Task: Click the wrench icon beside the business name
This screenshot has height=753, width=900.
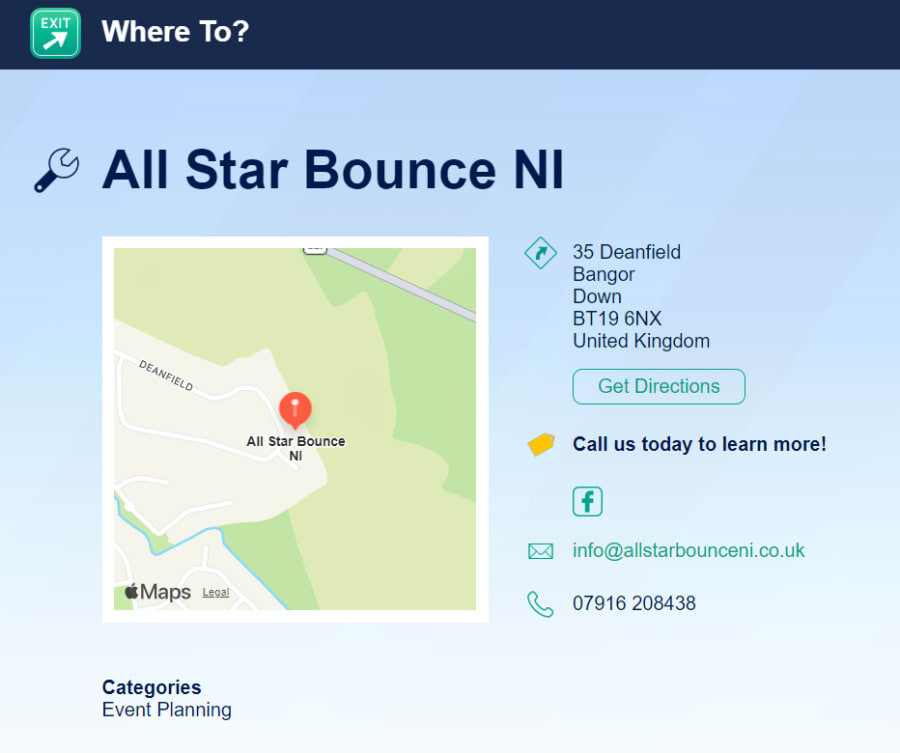Action: tap(56, 170)
